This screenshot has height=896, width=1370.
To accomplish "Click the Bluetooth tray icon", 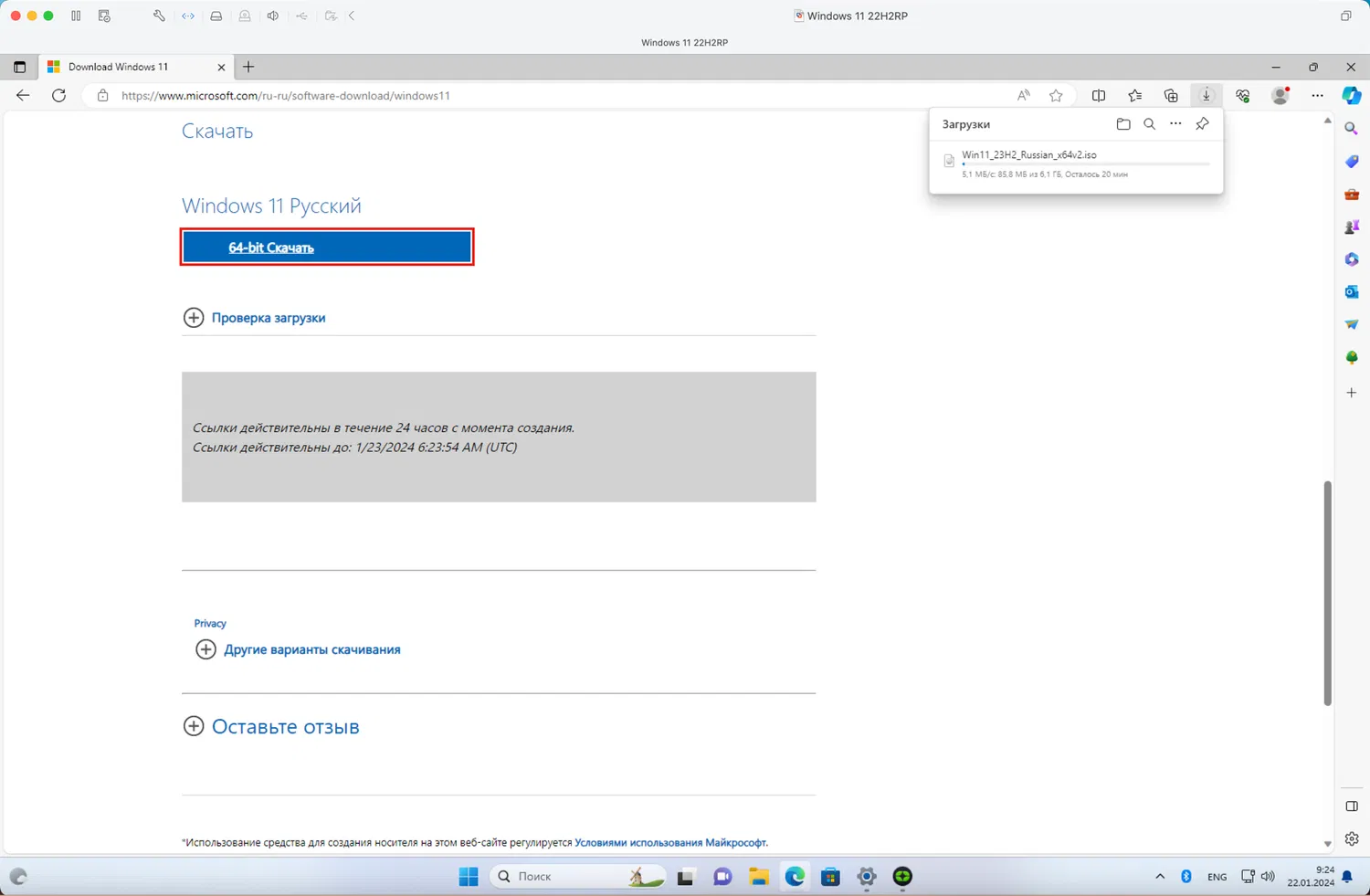I will (x=1186, y=877).
